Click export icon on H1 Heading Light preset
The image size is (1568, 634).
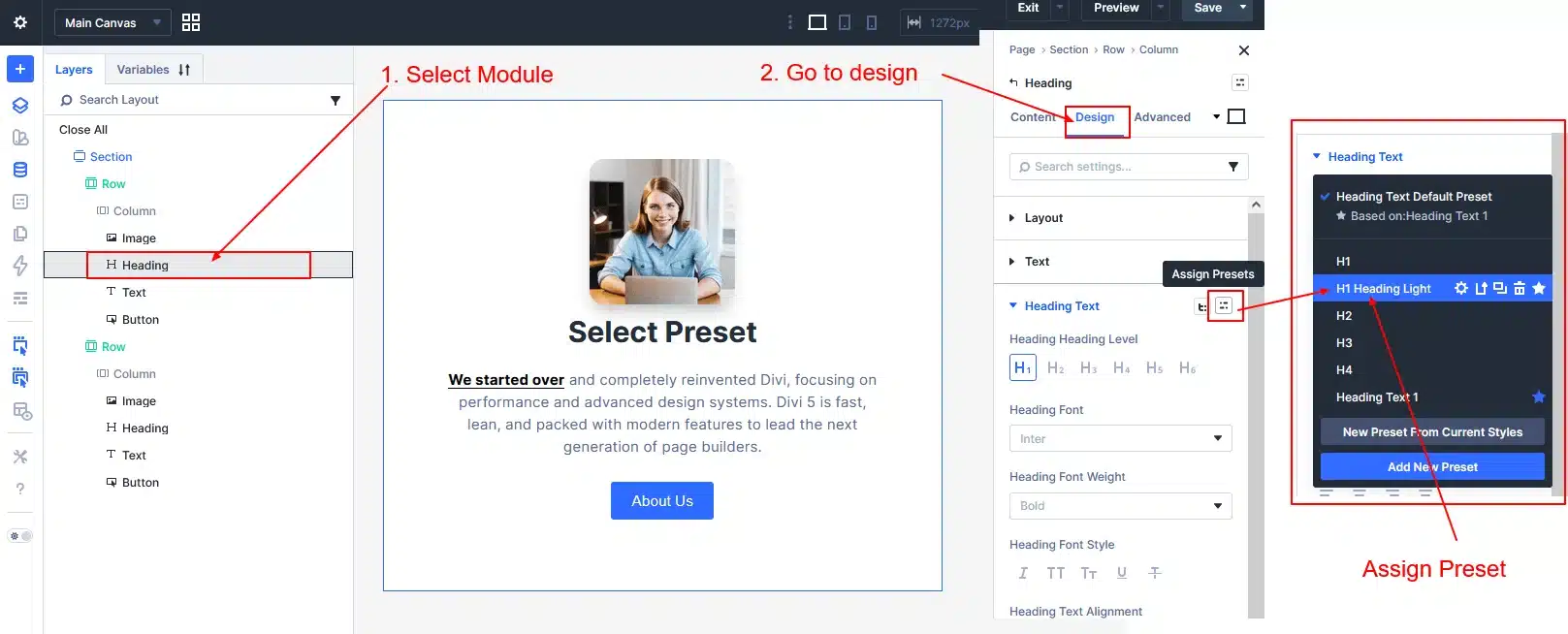click(x=1481, y=288)
